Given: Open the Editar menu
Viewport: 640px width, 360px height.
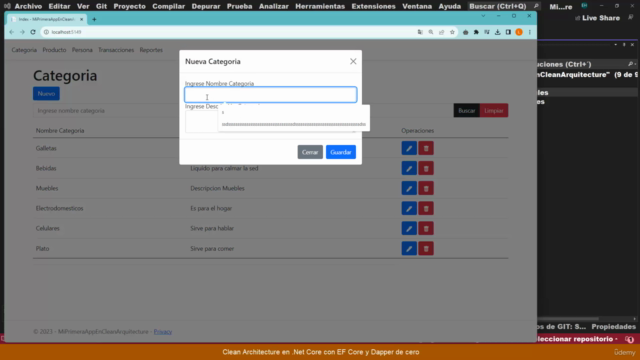Looking at the screenshot, I should (x=59, y=6).
